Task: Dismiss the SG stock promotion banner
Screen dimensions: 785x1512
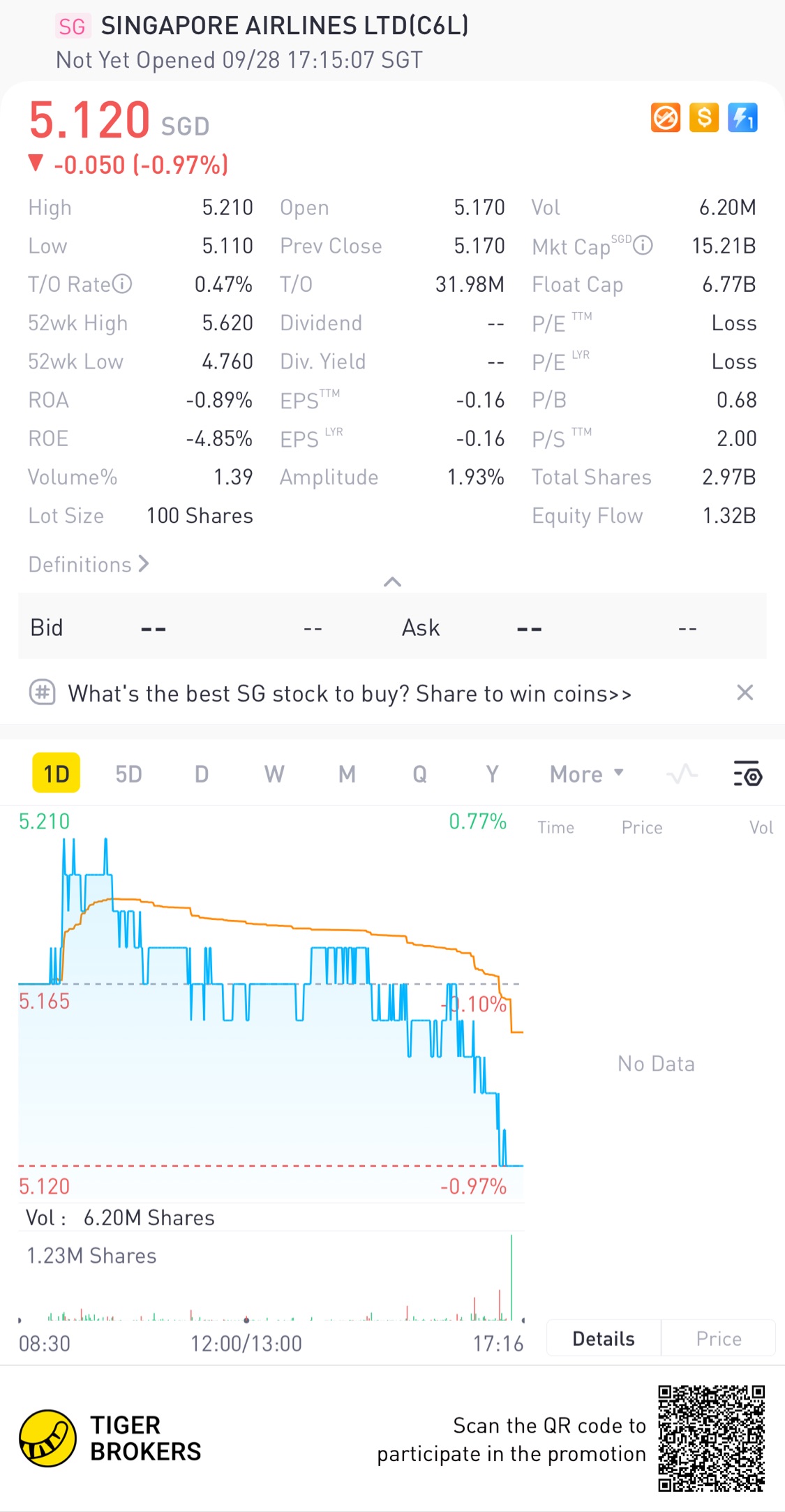Action: click(x=745, y=692)
